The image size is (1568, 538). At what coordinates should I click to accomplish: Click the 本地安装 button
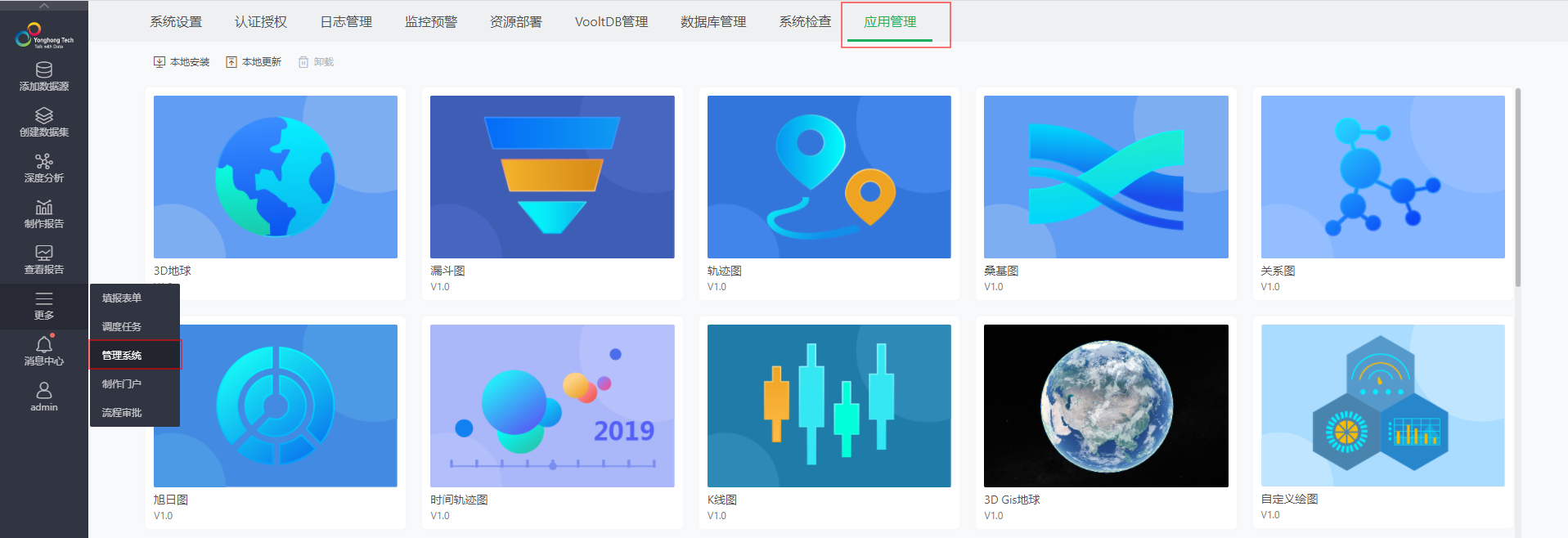pos(182,62)
